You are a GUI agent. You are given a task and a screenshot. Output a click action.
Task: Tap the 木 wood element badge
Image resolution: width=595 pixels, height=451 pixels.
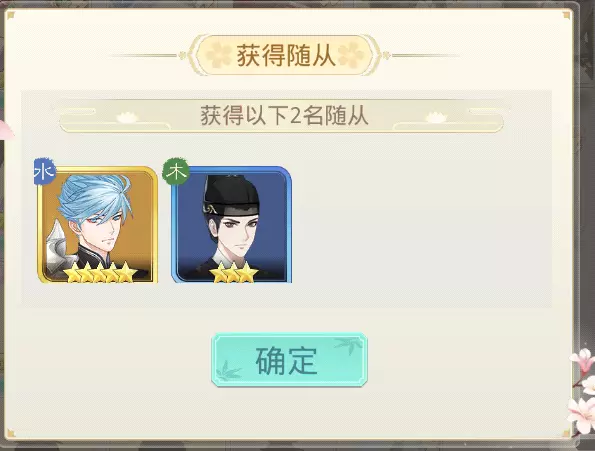point(176,172)
